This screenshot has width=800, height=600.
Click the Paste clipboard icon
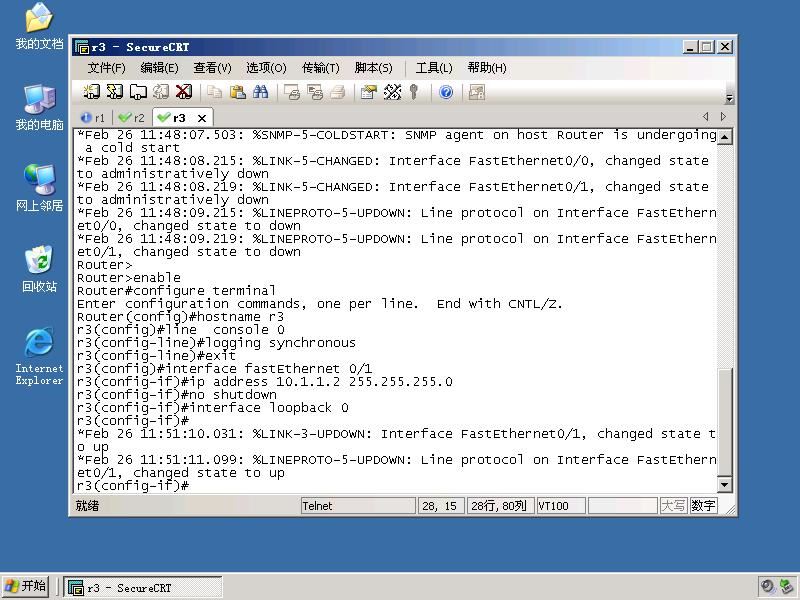238,92
